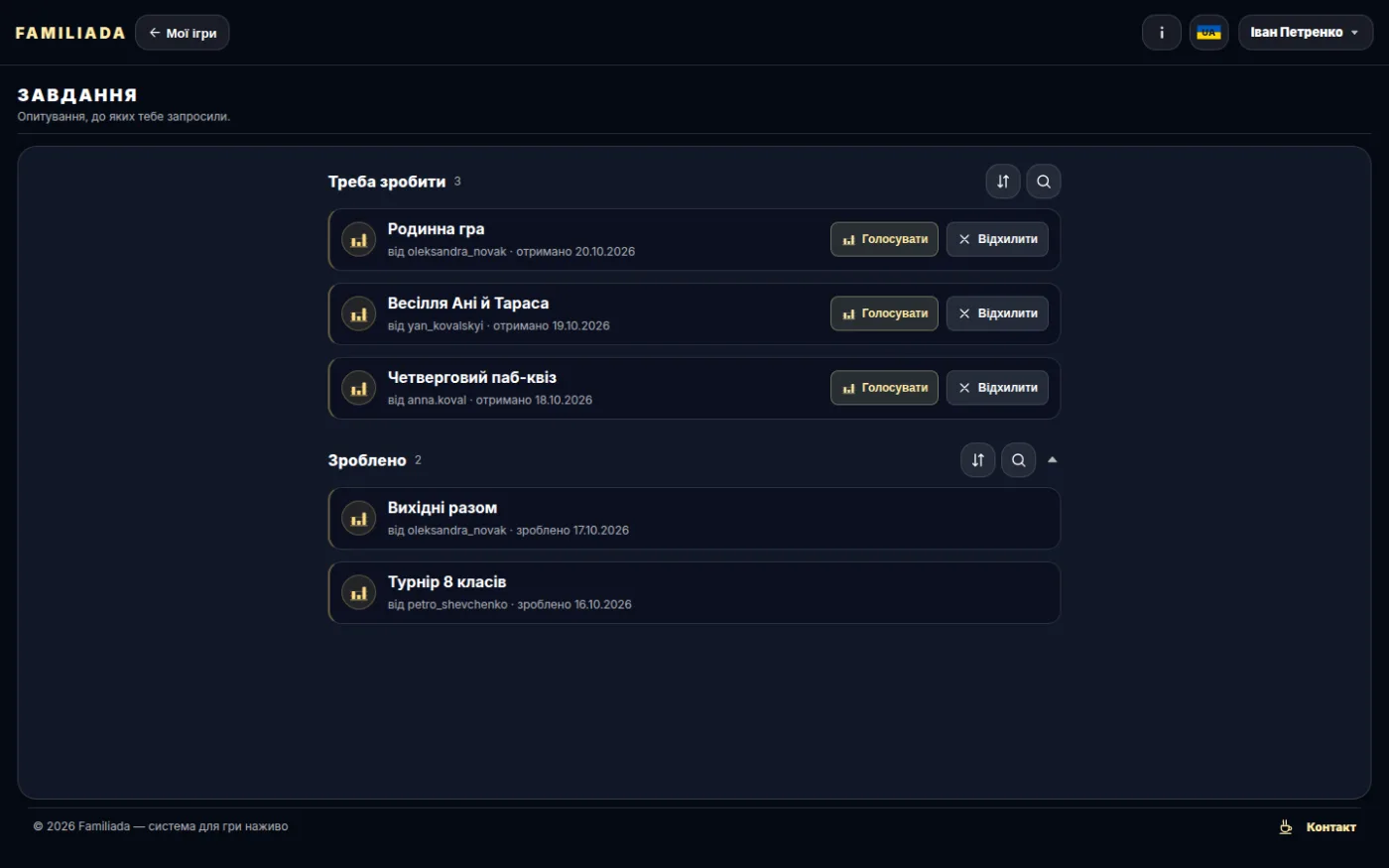Viewport: 1389px width, 868px height.
Task: Vote in Четверговий паб-квіз survey
Action: pyautogui.click(x=884, y=388)
